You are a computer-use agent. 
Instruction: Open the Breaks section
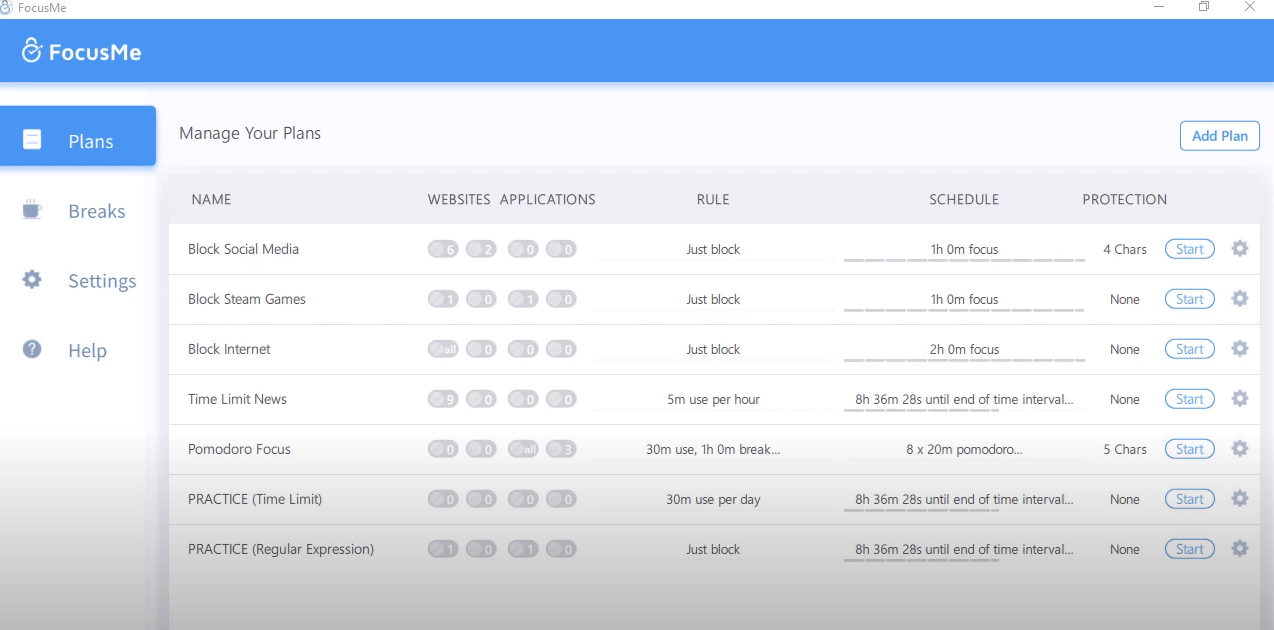[78, 211]
